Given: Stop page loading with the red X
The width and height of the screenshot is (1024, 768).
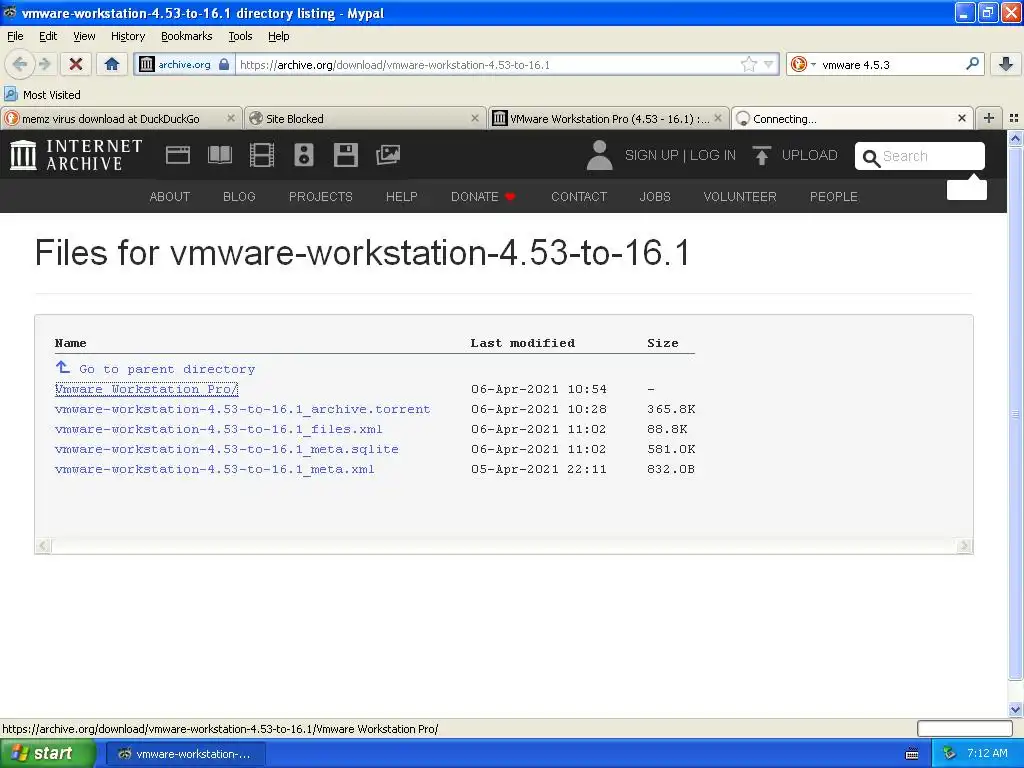Looking at the screenshot, I should pos(76,64).
